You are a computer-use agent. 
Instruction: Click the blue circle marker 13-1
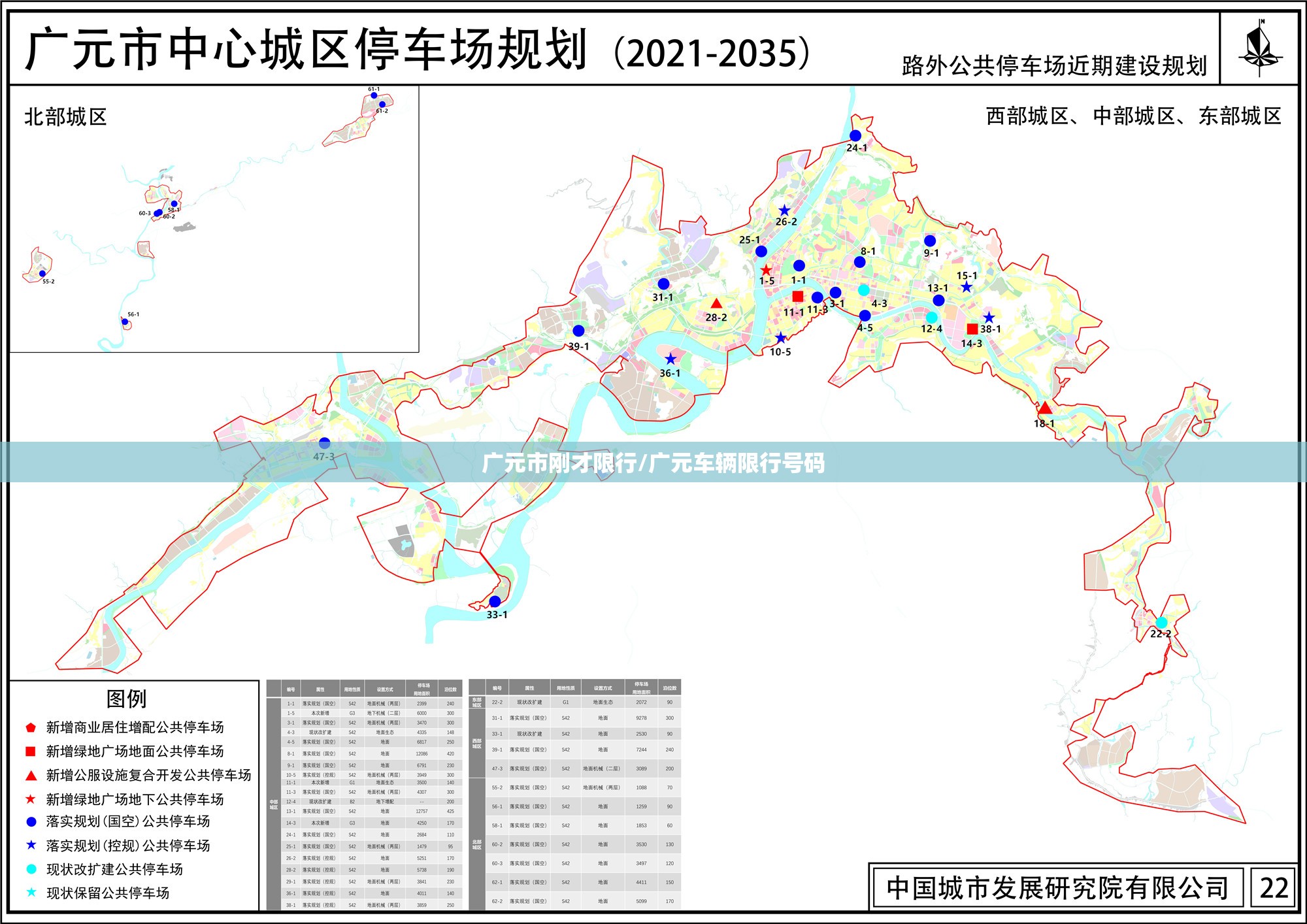click(938, 301)
